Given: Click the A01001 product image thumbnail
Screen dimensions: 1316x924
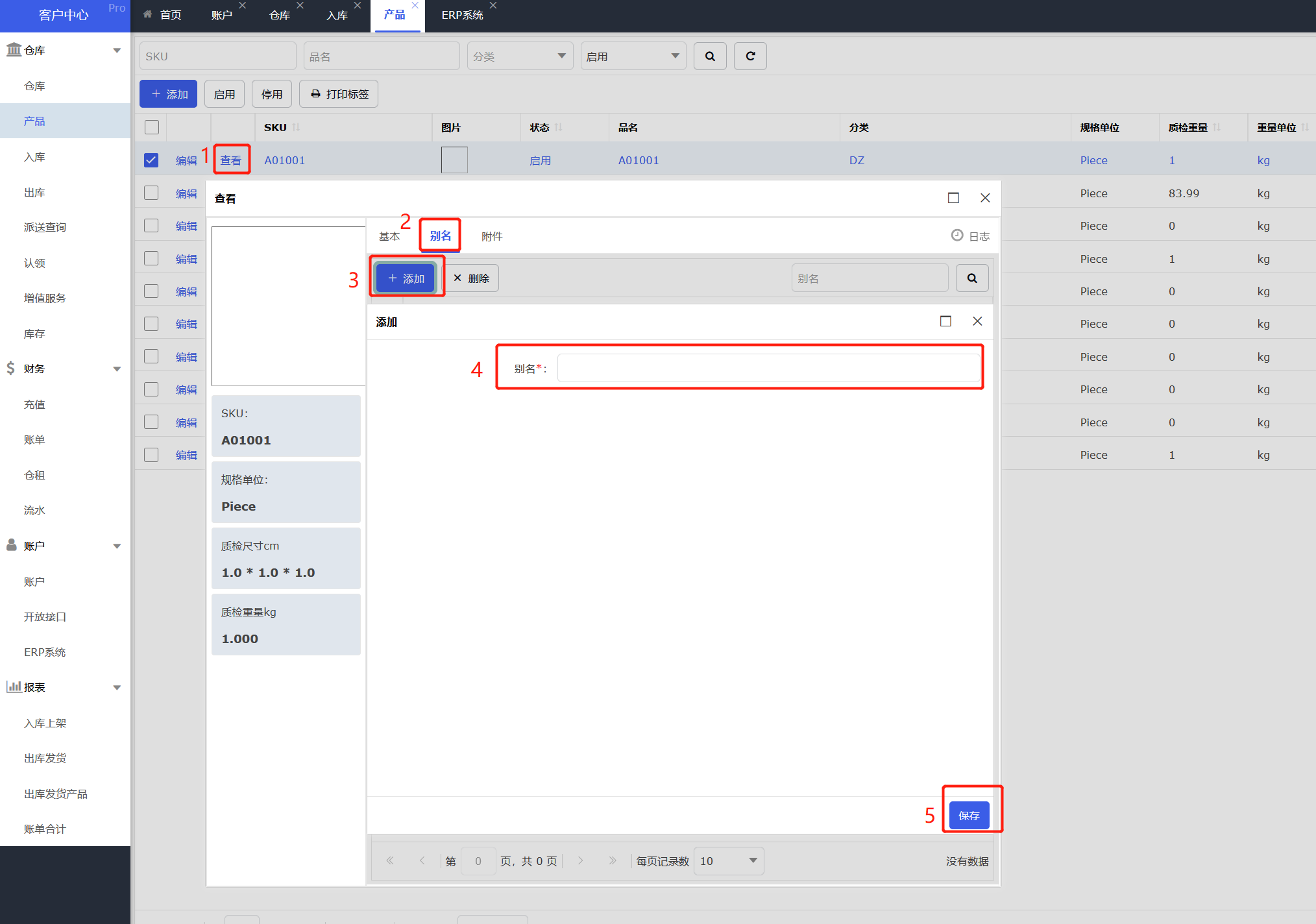Looking at the screenshot, I should [x=454, y=160].
